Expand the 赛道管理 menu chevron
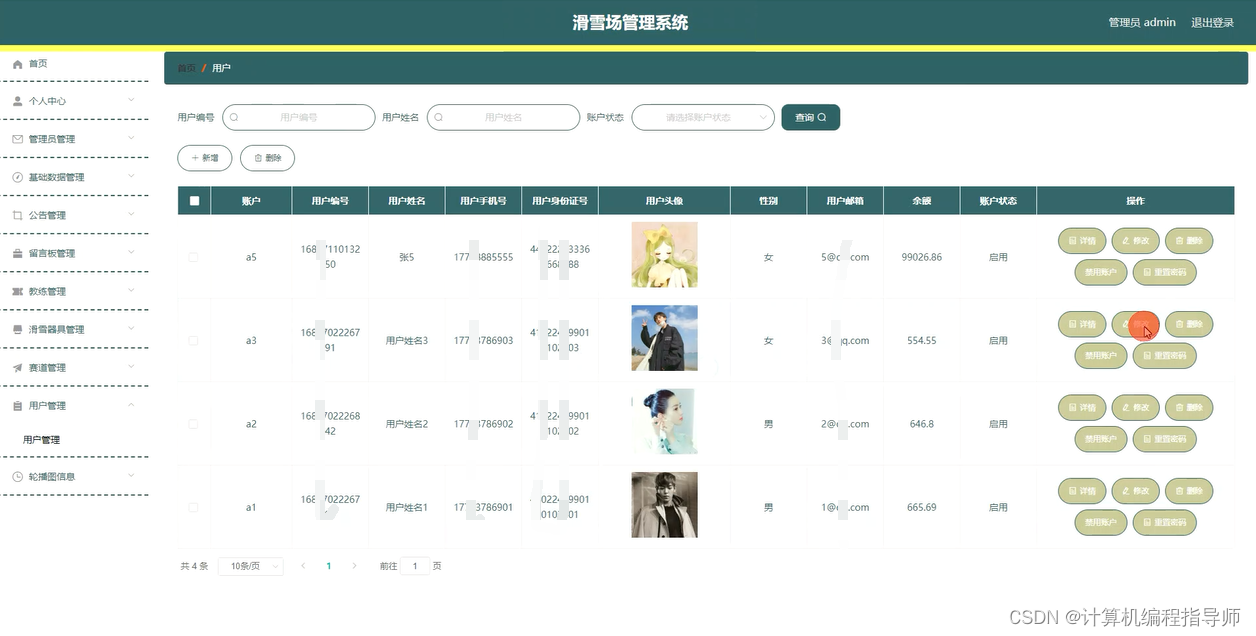Image resolution: width=1256 pixels, height=636 pixels. [x=131, y=366]
